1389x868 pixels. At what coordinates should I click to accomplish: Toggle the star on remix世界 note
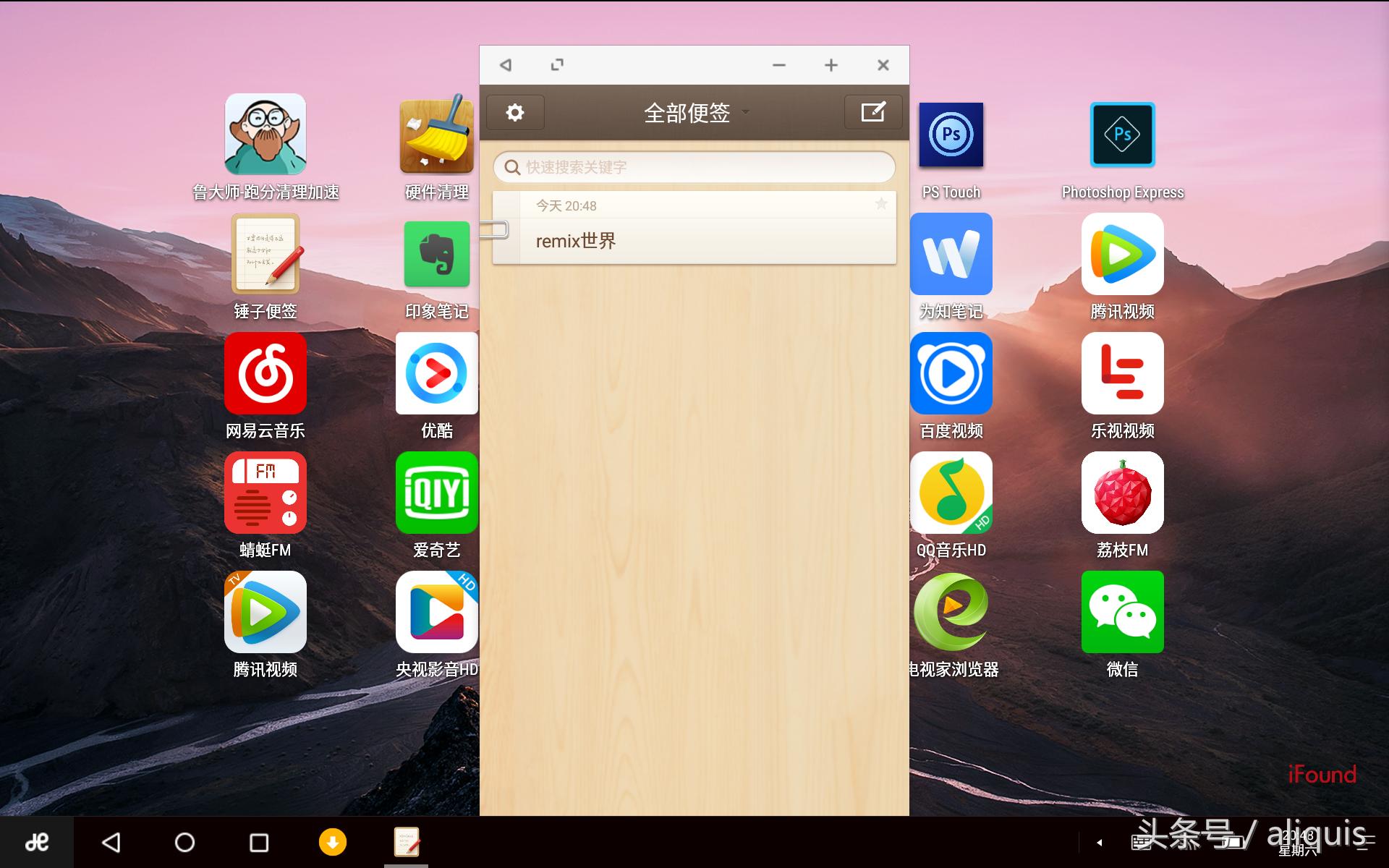pyautogui.click(x=881, y=204)
